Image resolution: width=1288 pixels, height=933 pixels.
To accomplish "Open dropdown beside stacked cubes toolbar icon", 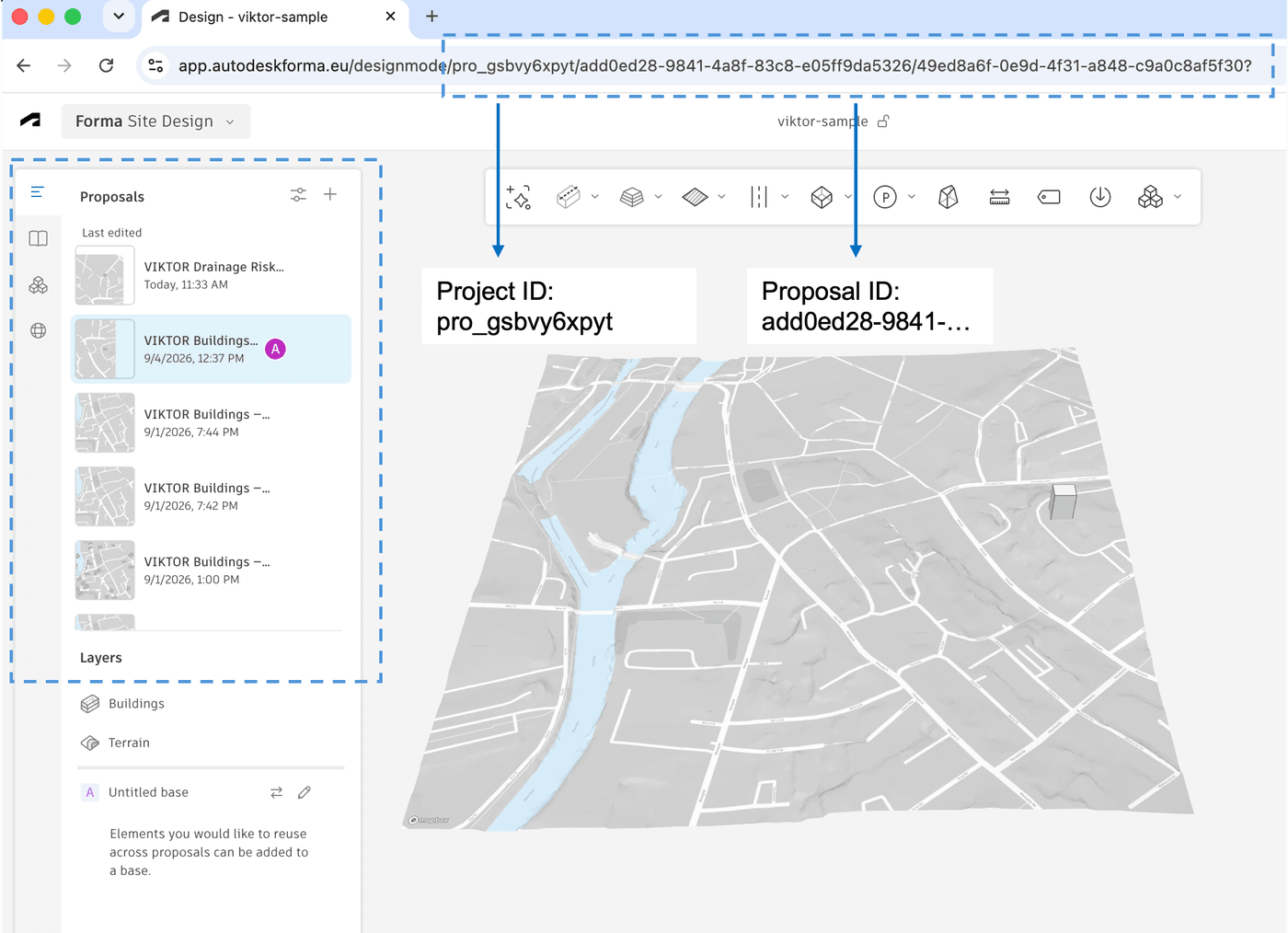I will coord(1178,197).
